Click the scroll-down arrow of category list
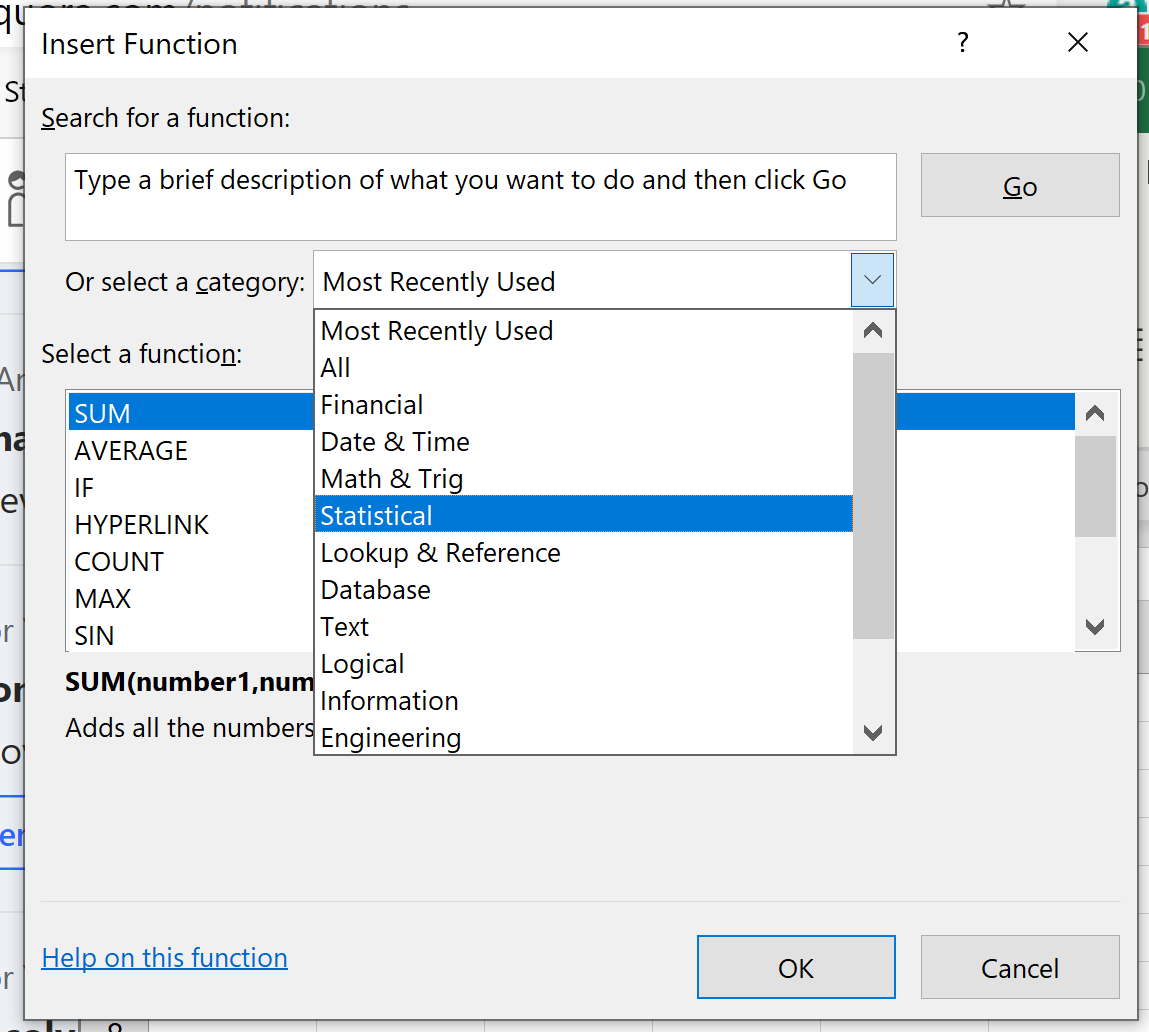The image size is (1149, 1032). pos(872,733)
